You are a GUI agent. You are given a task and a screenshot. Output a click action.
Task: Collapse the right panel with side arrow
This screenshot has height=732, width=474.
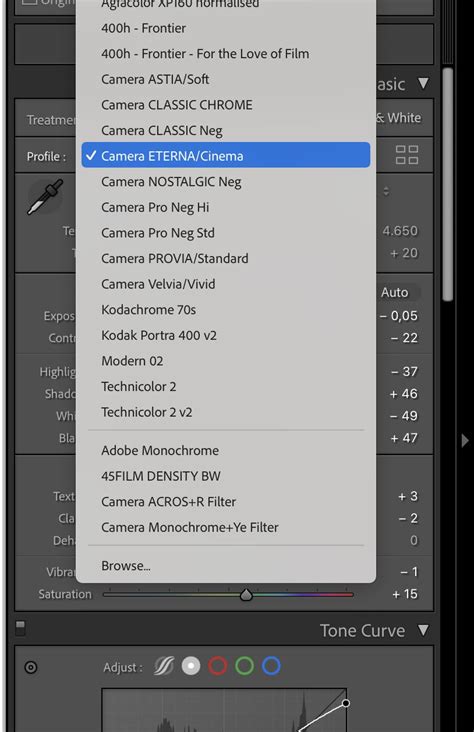tap(465, 440)
